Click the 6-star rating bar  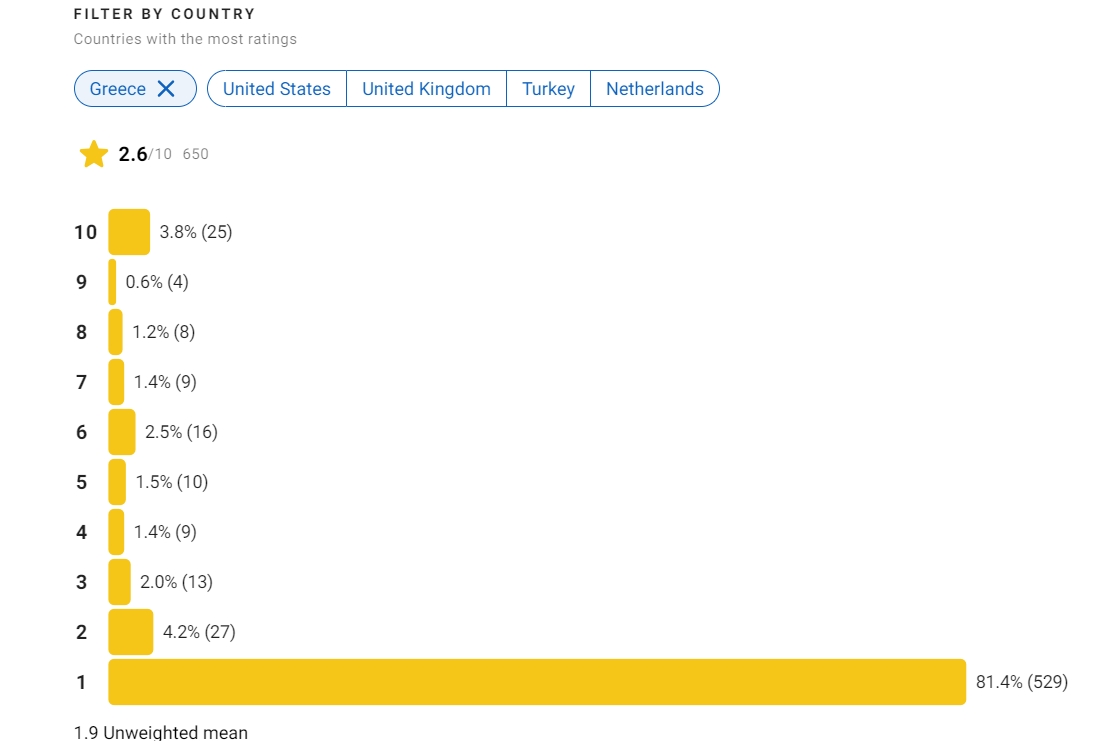pos(122,432)
